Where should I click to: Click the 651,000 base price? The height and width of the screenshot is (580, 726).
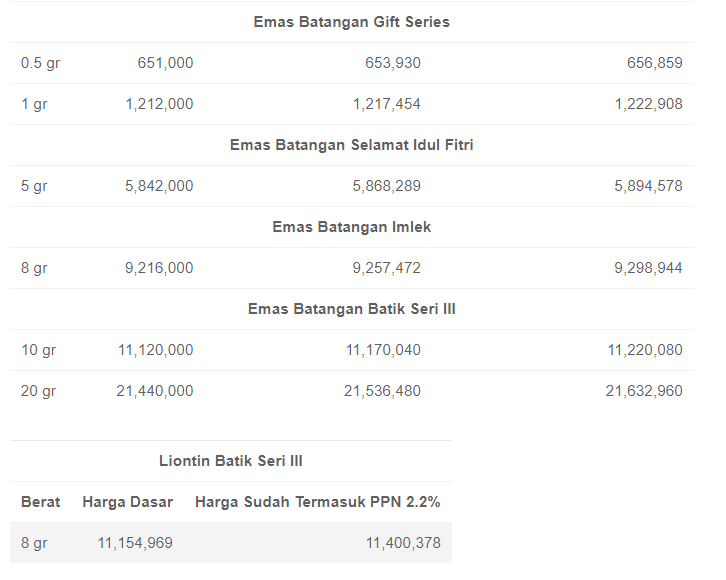pyautogui.click(x=165, y=63)
